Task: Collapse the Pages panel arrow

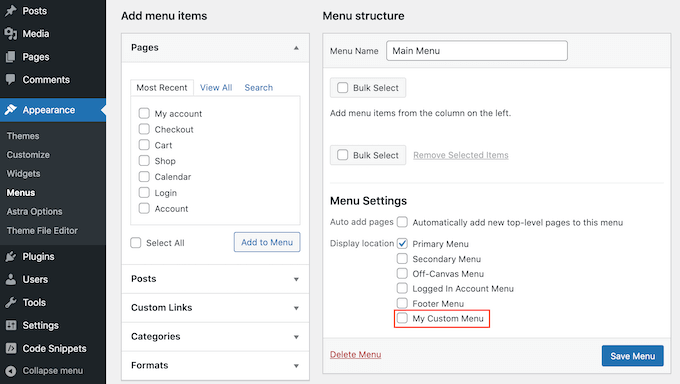Action: (x=296, y=48)
